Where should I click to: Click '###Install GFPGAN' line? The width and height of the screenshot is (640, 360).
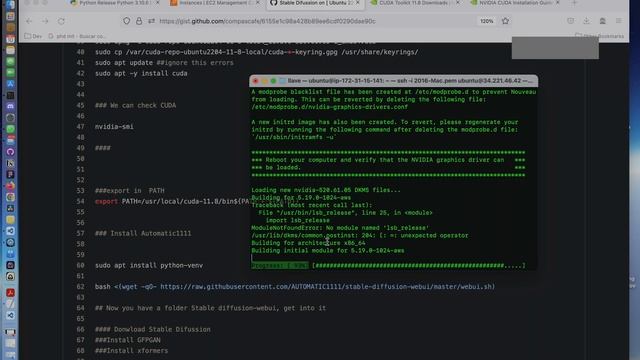pos(127,340)
